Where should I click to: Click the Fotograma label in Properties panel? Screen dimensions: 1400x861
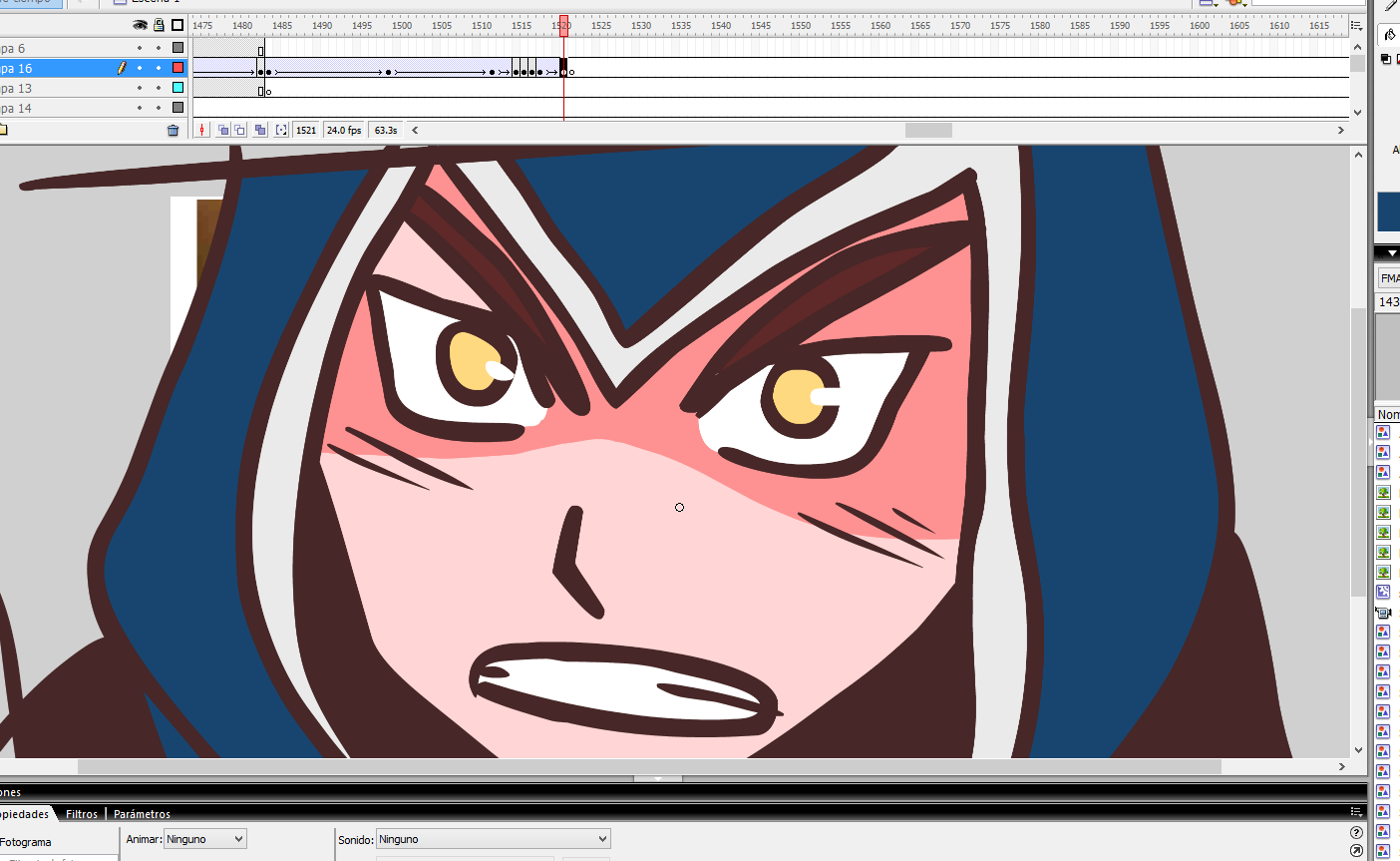pos(26,842)
